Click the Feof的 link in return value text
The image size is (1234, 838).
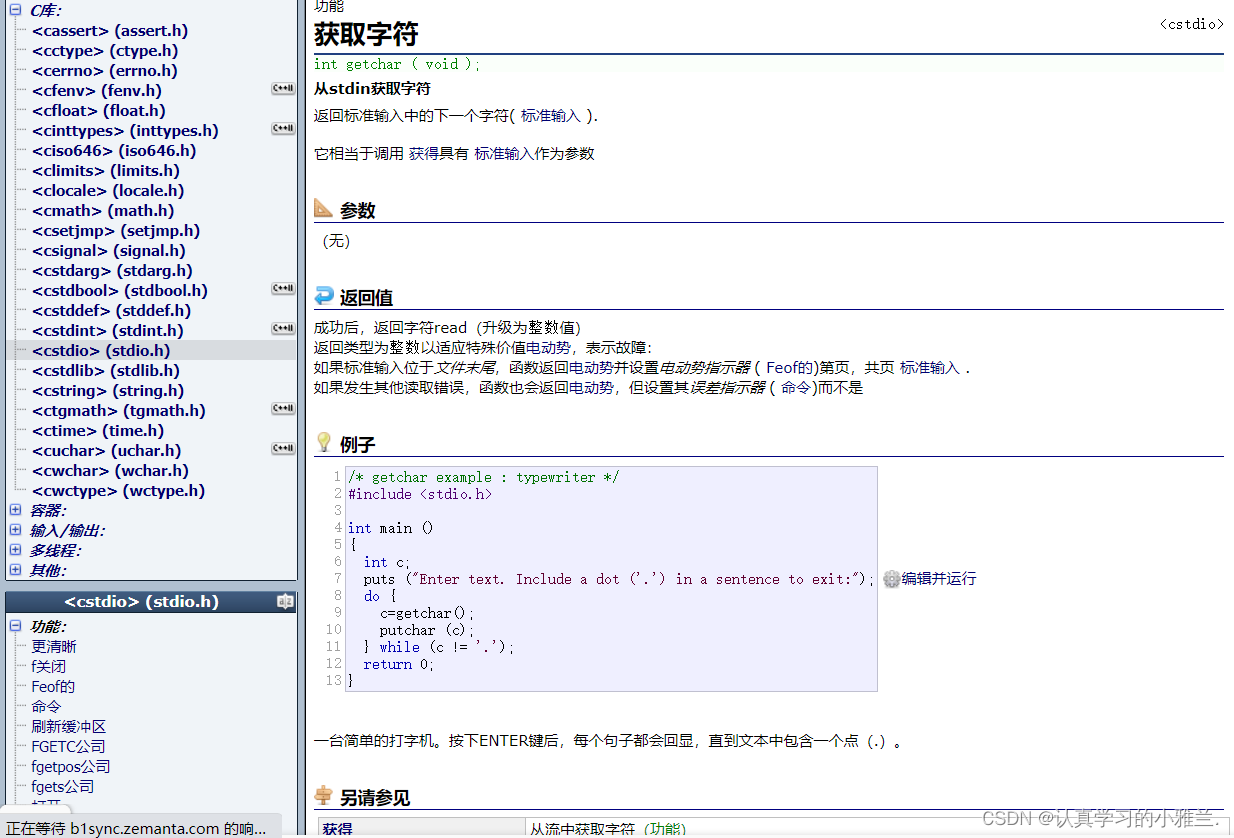pyautogui.click(x=789, y=368)
